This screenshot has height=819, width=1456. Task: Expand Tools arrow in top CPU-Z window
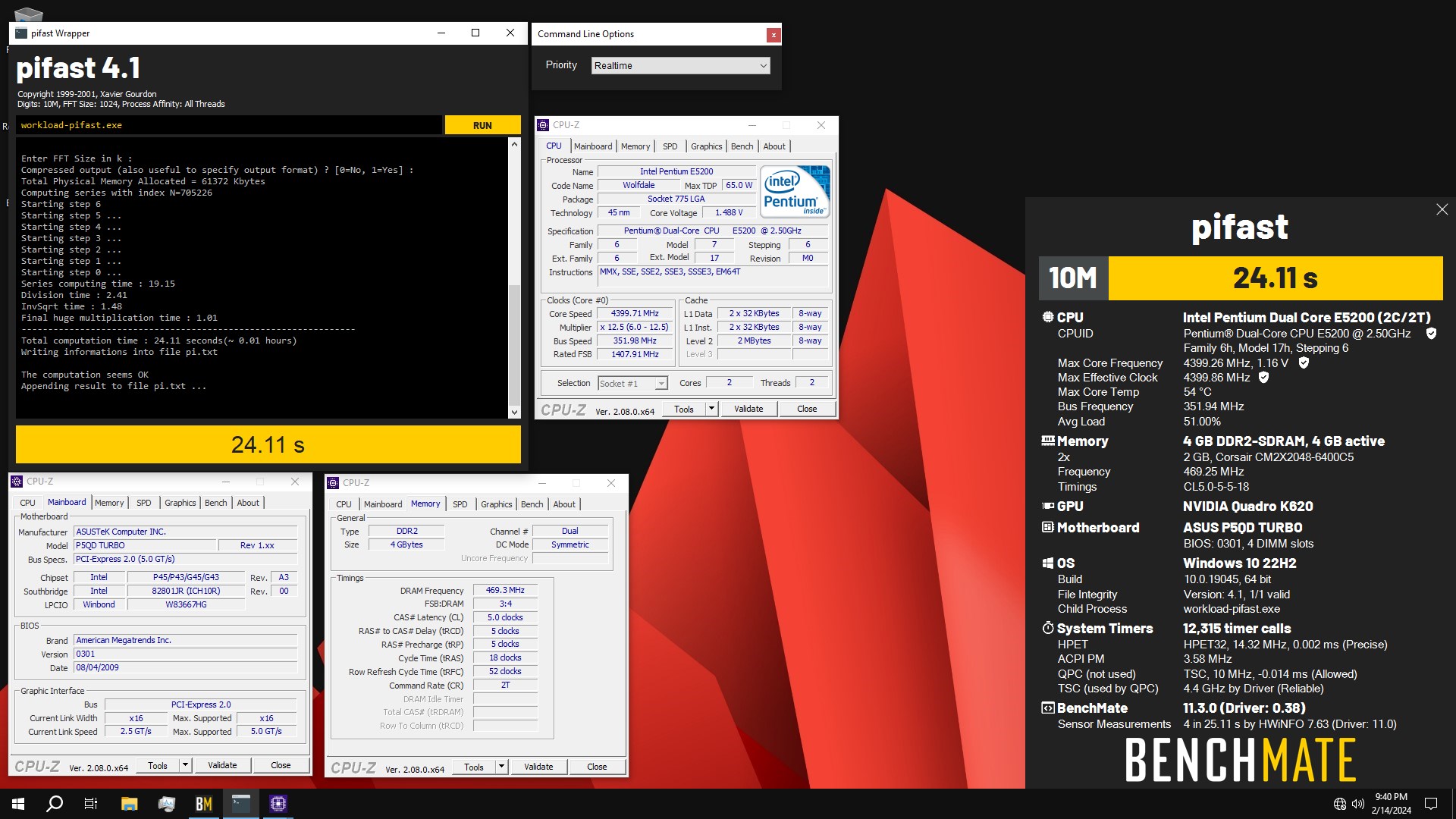pyautogui.click(x=711, y=409)
